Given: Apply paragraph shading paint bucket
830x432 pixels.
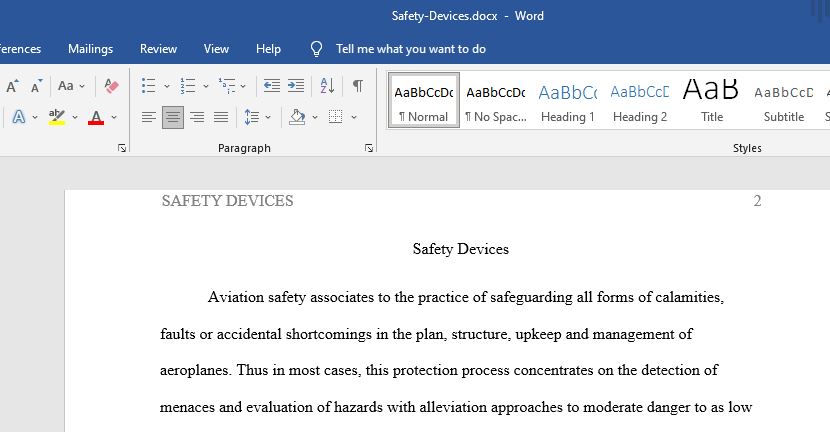Looking at the screenshot, I should [x=297, y=117].
